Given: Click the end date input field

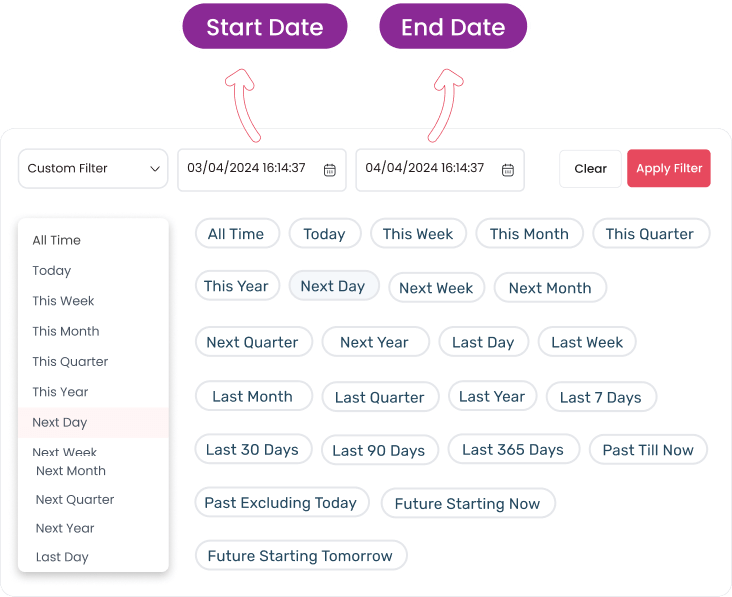Looking at the screenshot, I should (425, 169).
